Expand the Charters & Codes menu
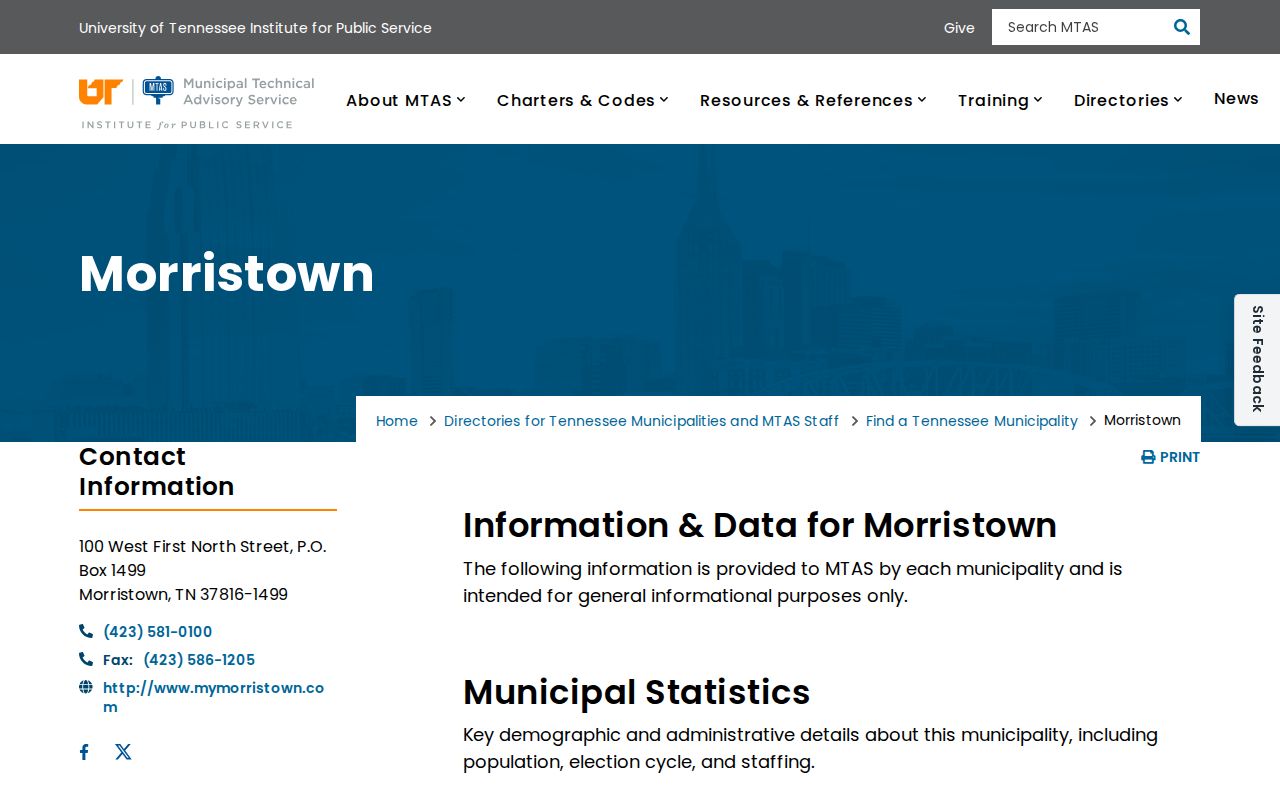This screenshot has height=800, width=1280. (583, 100)
